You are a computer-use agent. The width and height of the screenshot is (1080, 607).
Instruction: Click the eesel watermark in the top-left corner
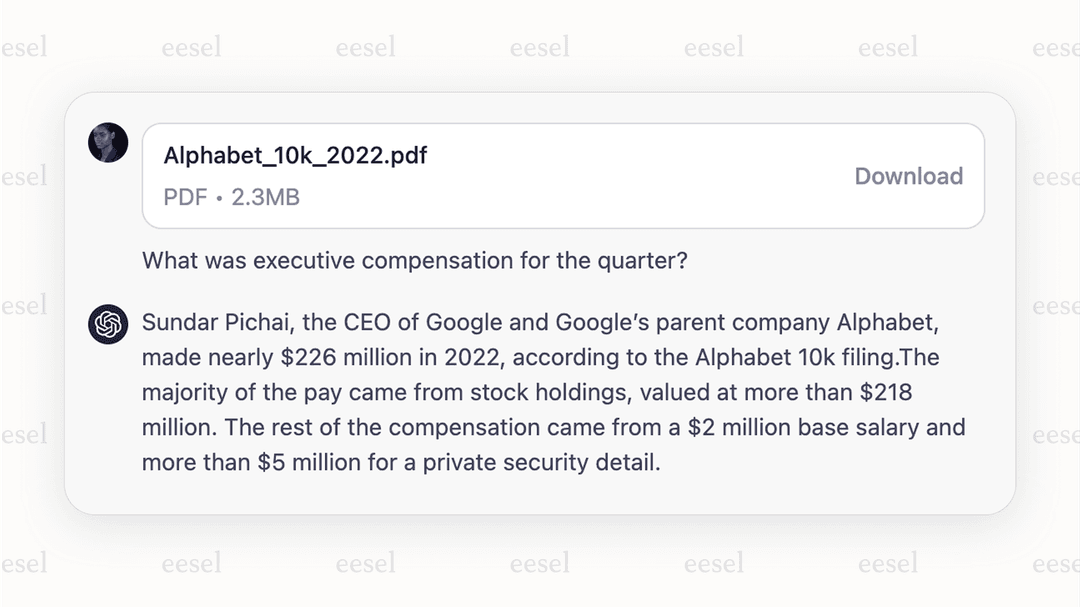click(x=25, y=45)
